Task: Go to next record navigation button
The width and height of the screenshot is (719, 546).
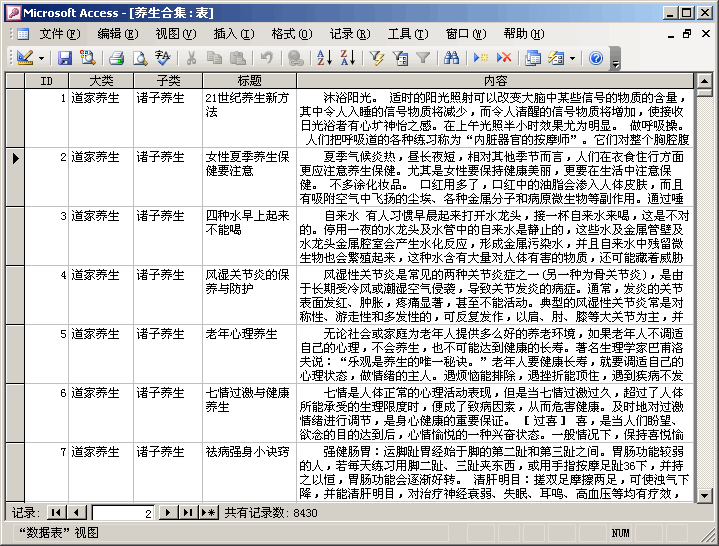Action: 168,513
